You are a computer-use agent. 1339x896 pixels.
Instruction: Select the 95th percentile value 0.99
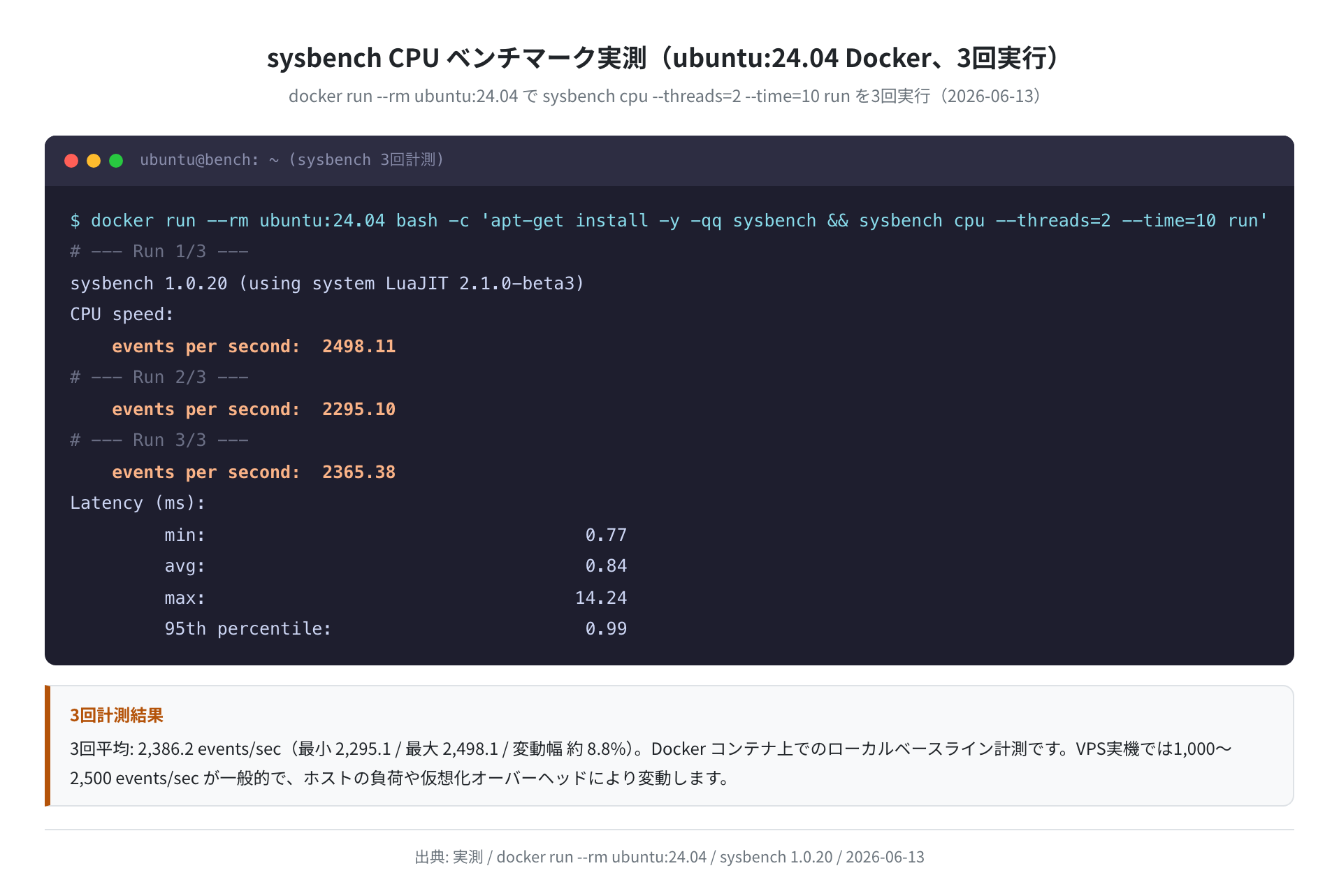pyautogui.click(x=606, y=629)
